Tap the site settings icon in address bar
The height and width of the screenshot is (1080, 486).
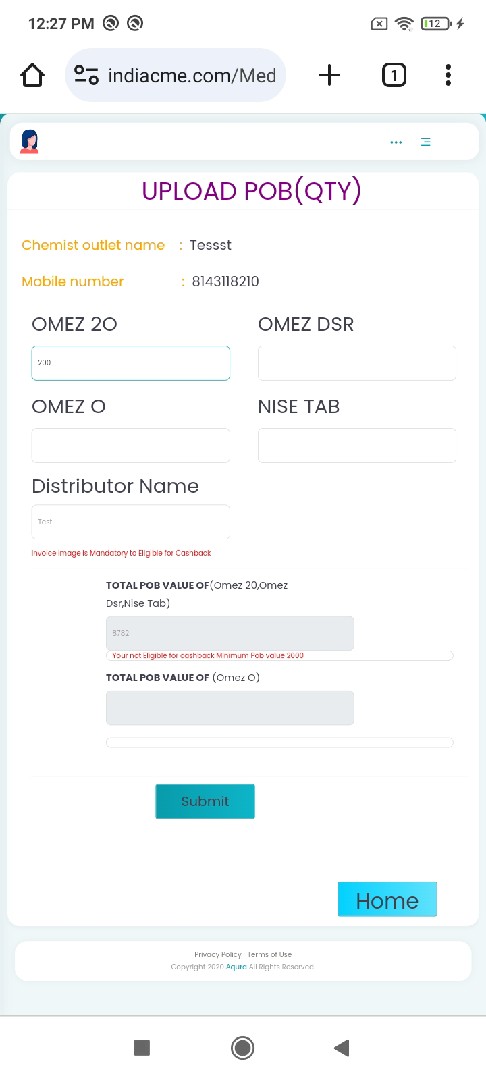coord(86,75)
